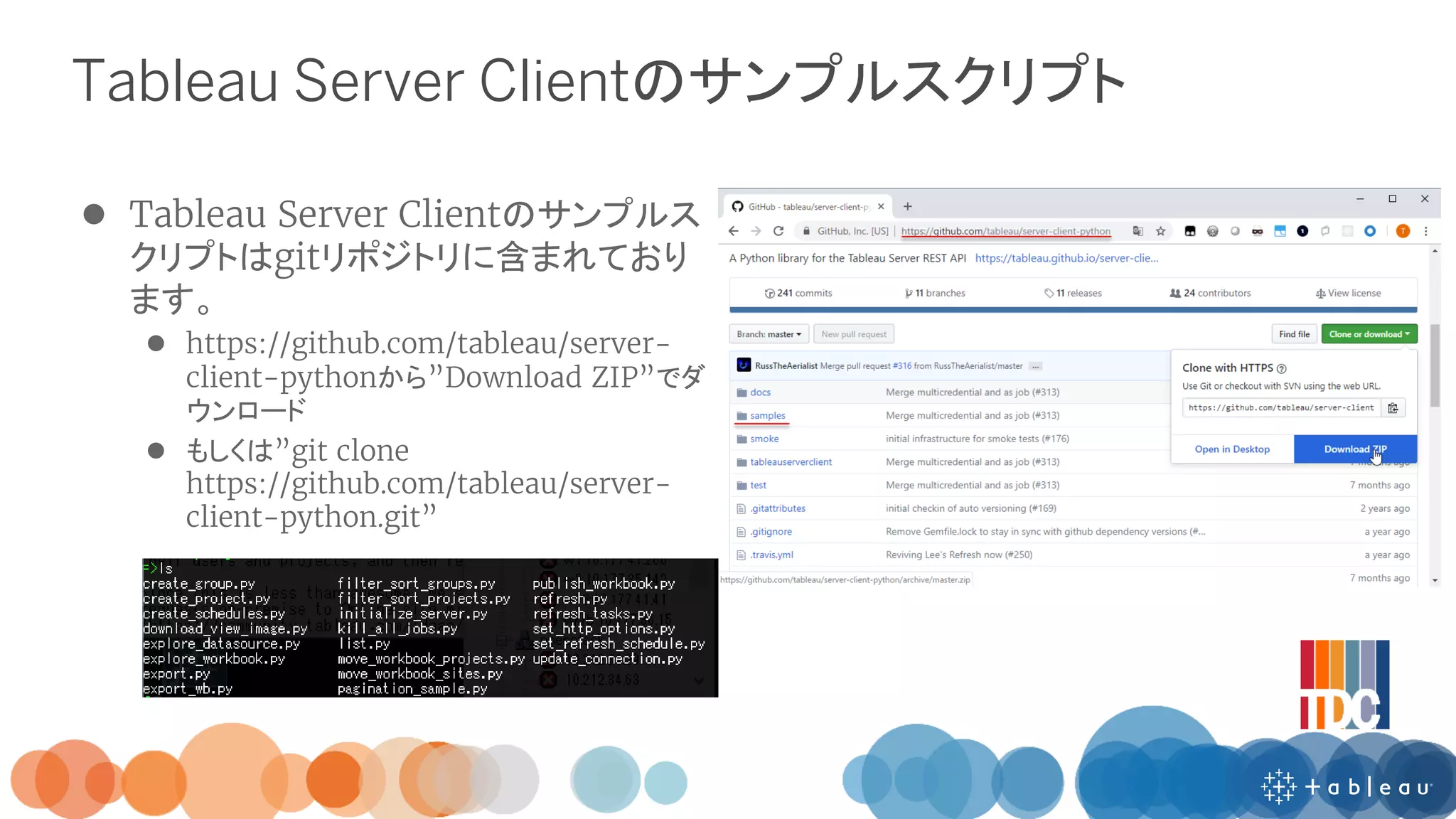Open pull request #316 link
The image size is (1456, 819).
coord(902,365)
